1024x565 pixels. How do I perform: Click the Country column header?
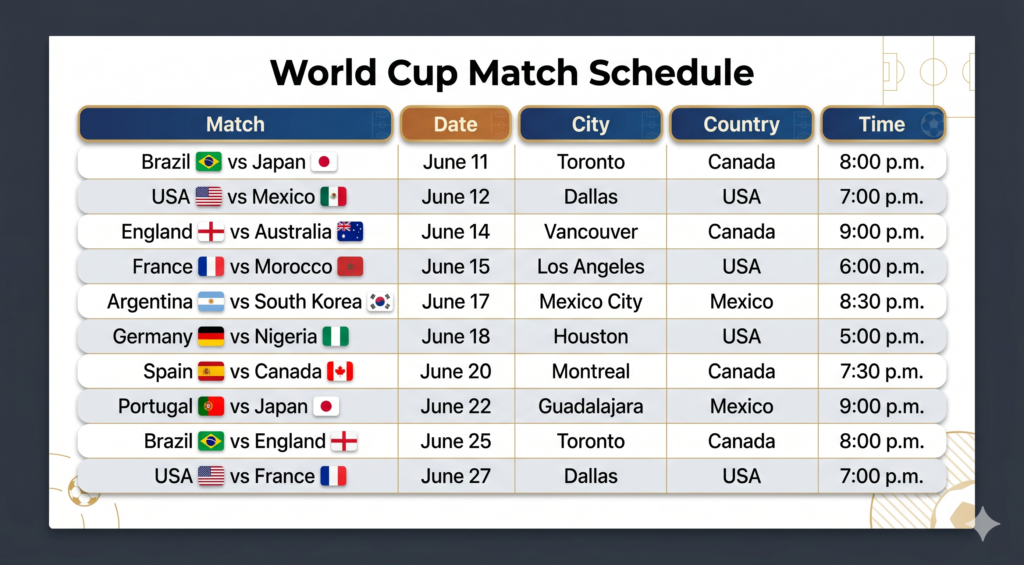(742, 124)
